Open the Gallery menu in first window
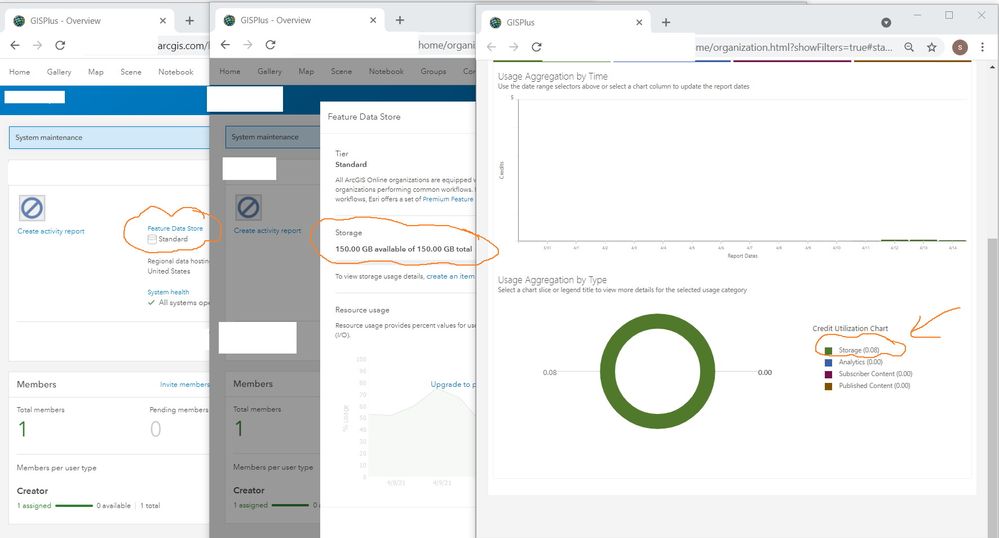Screen dimensions: 999x538 [x=59, y=72]
